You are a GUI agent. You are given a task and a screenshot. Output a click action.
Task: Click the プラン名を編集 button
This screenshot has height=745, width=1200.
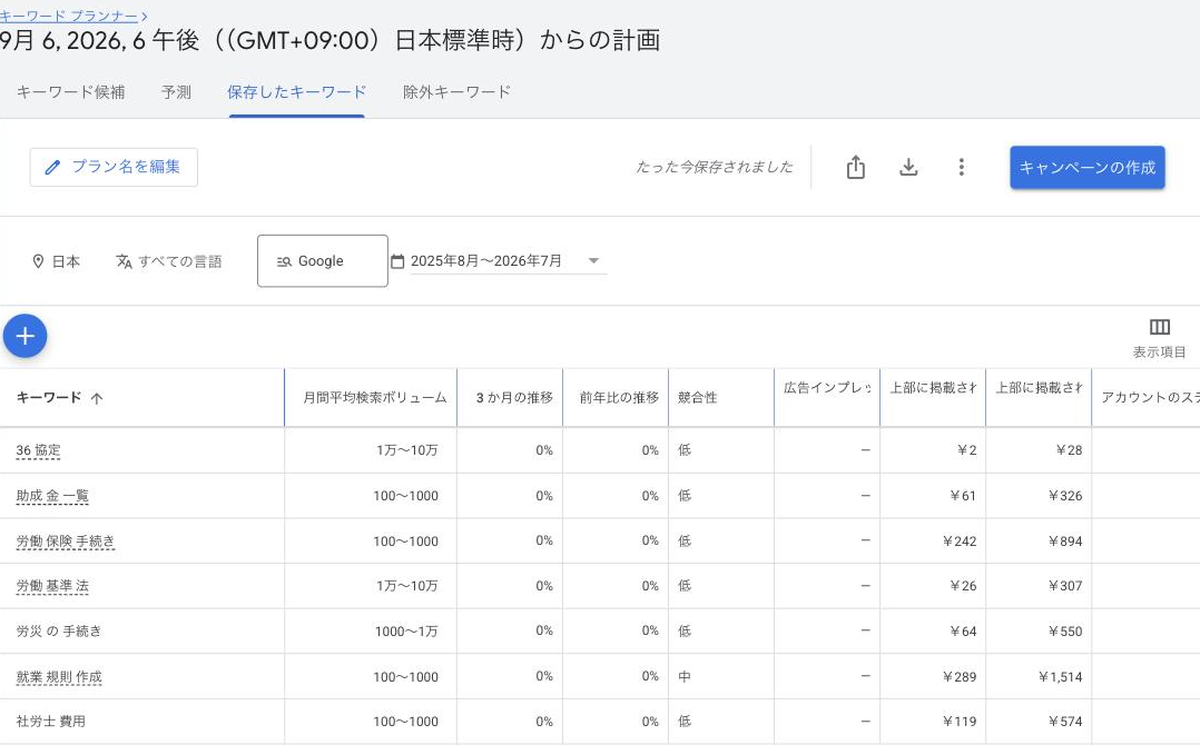[x=114, y=167]
